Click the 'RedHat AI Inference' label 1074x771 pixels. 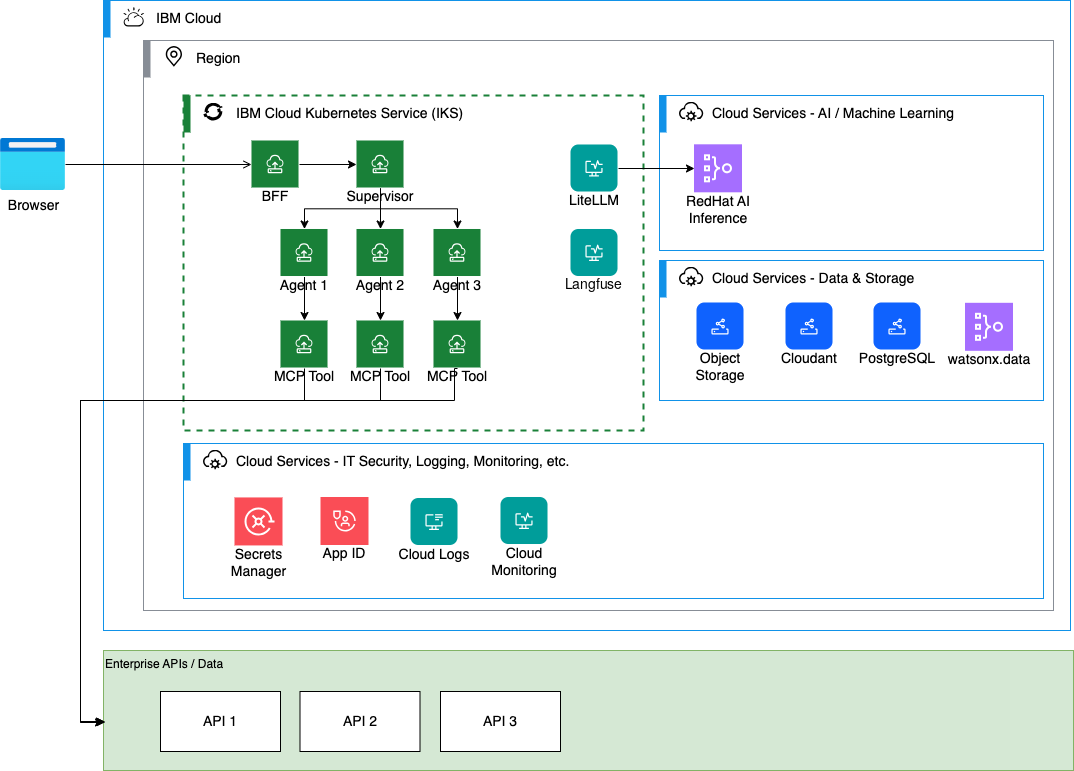[718, 210]
